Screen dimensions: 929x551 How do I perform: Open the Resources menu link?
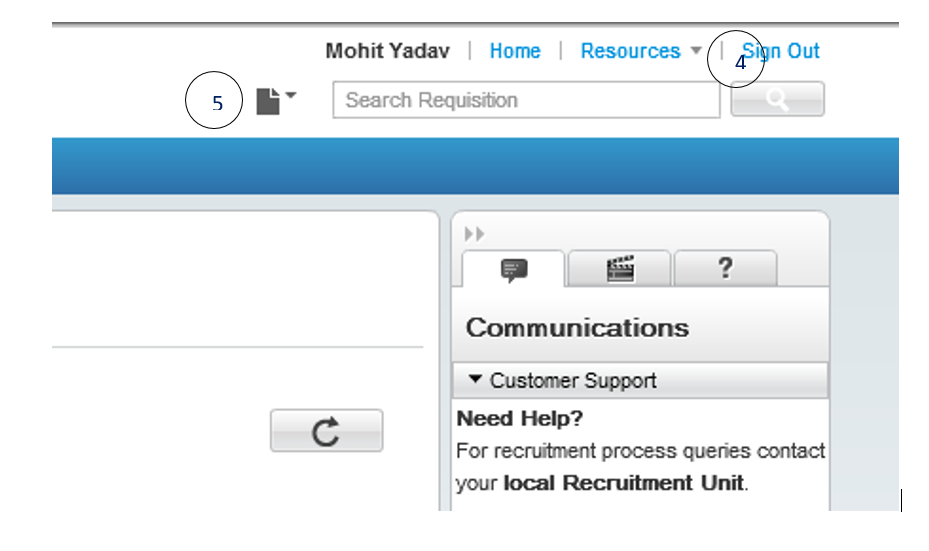(x=629, y=51)
